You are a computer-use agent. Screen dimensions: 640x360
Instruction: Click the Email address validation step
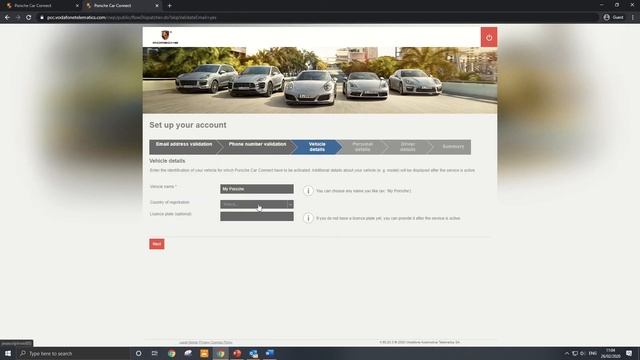pos(184,147)
